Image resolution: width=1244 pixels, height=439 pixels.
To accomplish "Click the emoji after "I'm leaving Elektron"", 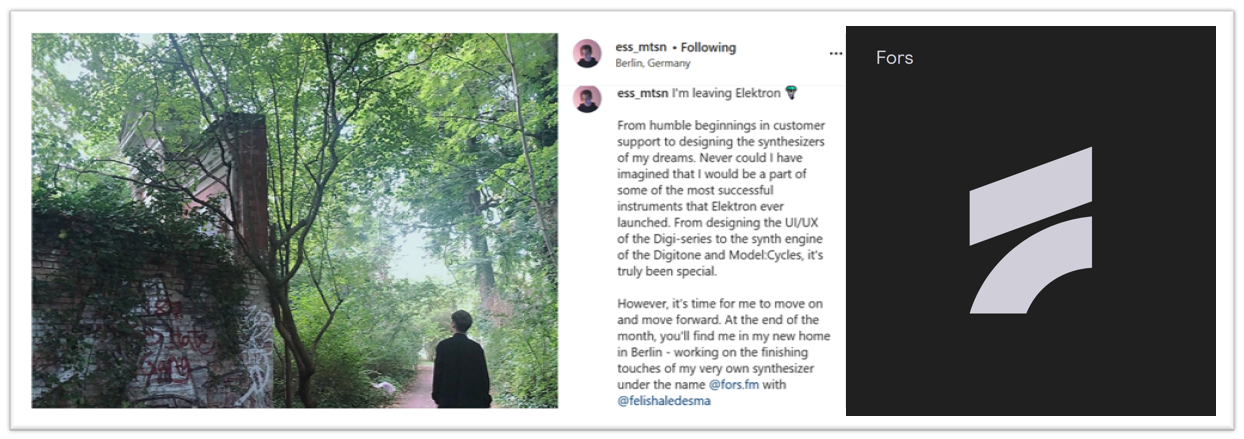I will (792, 93).
